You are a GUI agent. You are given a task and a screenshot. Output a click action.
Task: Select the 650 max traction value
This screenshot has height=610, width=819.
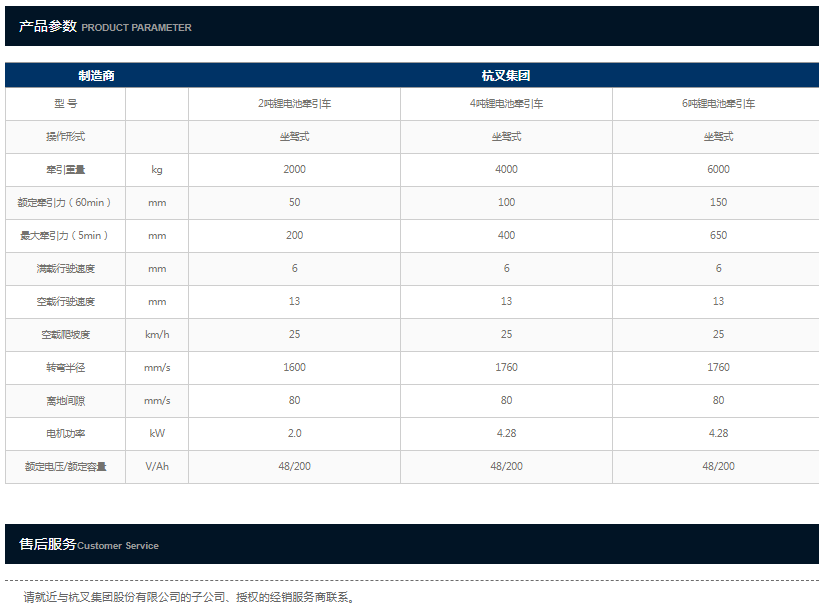pyautogui.click(x=719, y=235)
